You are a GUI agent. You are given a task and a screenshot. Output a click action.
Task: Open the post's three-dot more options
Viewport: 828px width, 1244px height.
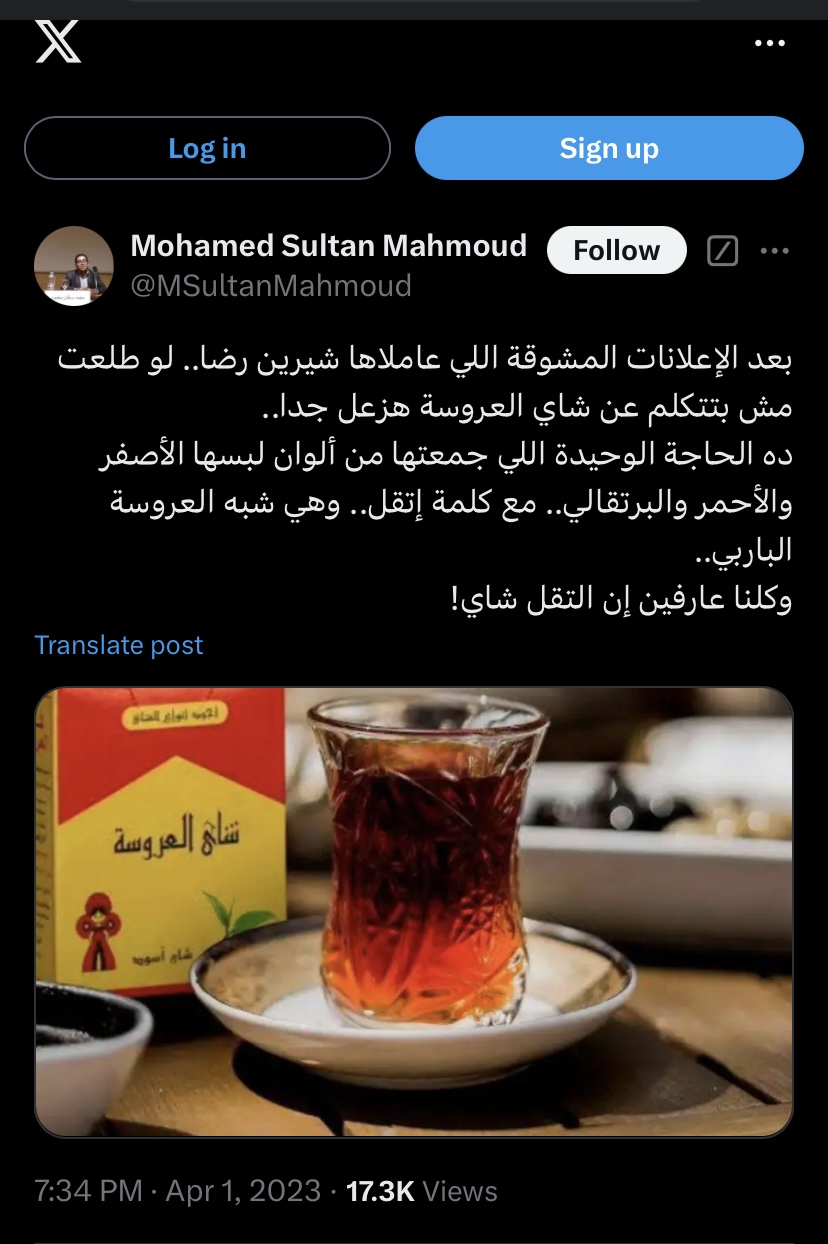(x=775, y=251)
